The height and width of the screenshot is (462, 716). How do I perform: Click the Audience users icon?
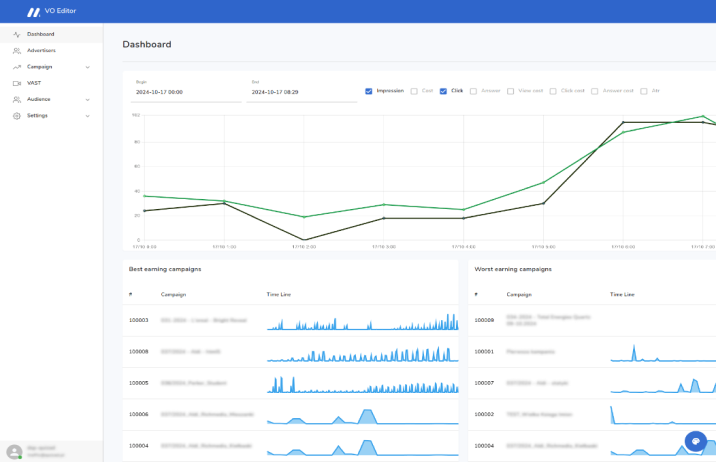[17, 99]
